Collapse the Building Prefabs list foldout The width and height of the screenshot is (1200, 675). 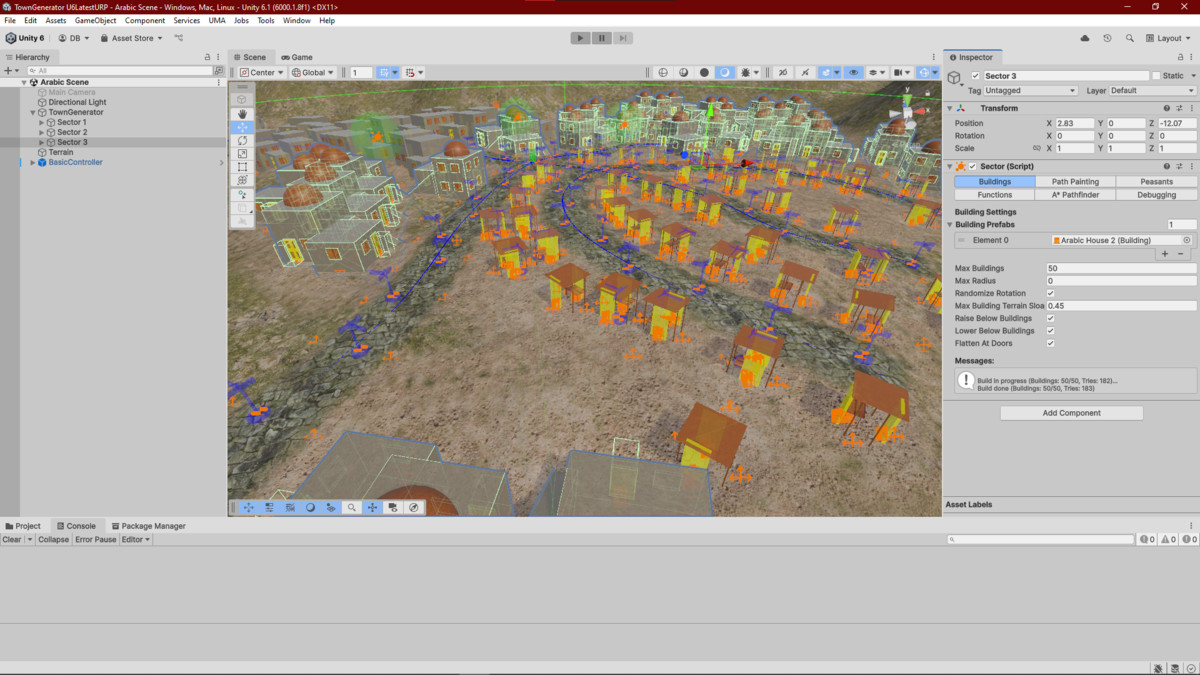click(x=950, y=224)
